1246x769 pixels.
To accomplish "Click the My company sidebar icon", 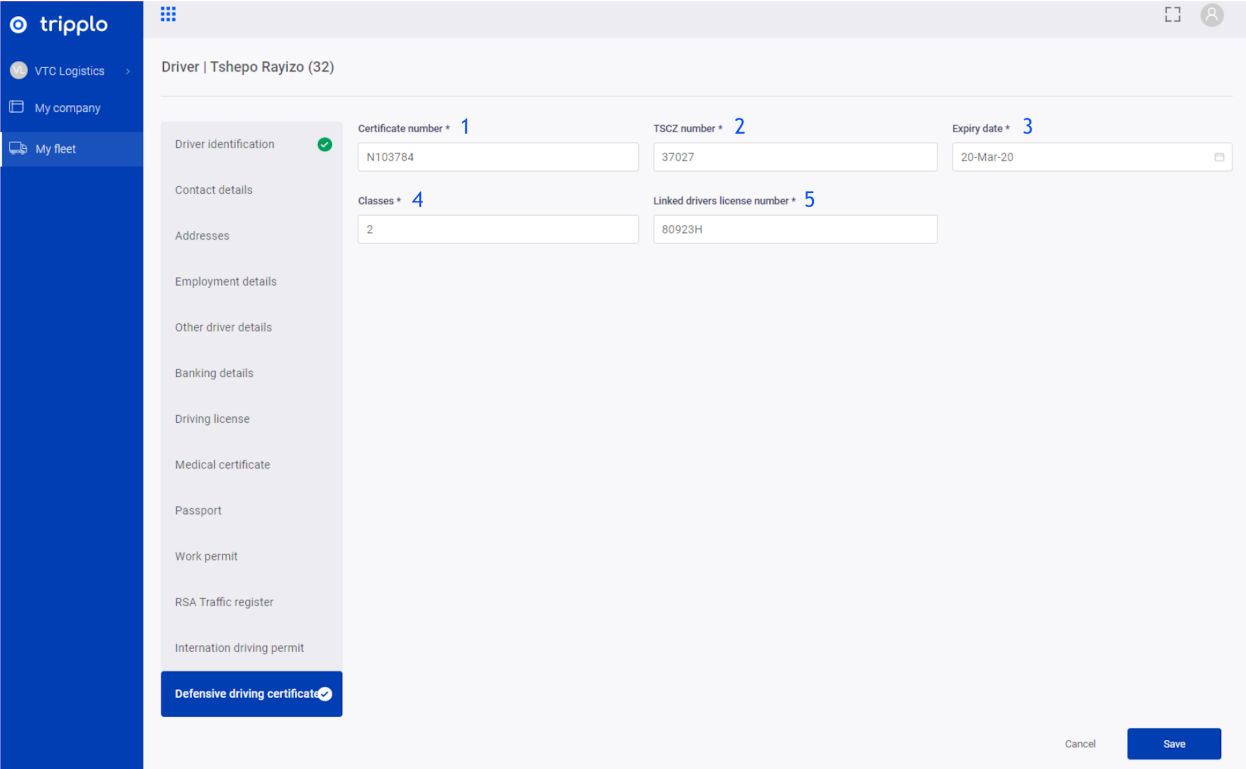I will click(x=17, y=108).
